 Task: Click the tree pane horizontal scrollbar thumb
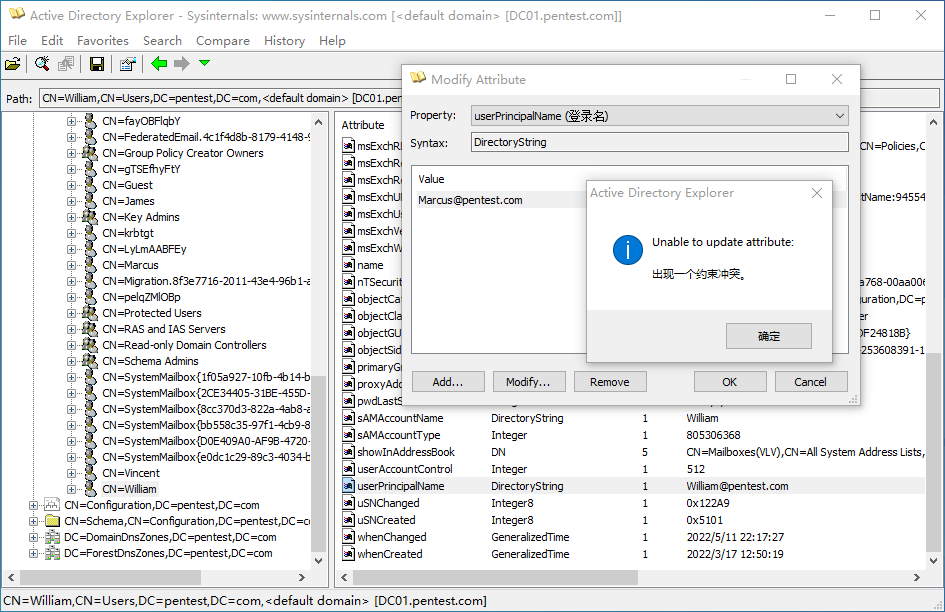[x=110, y=577]
